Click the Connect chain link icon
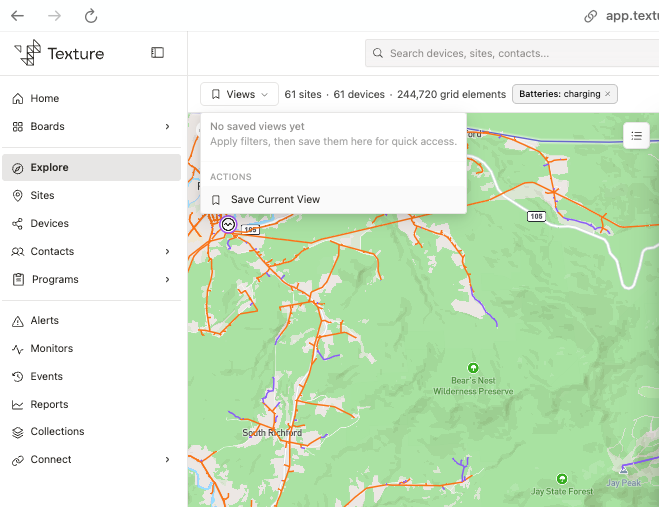This screenshot has height=507, width=659. (18, 460)
